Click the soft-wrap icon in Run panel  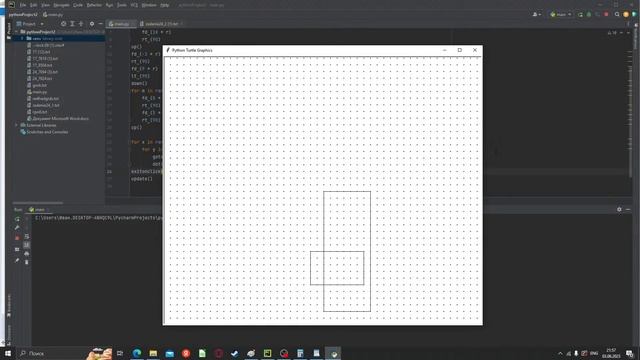(27, 236)
